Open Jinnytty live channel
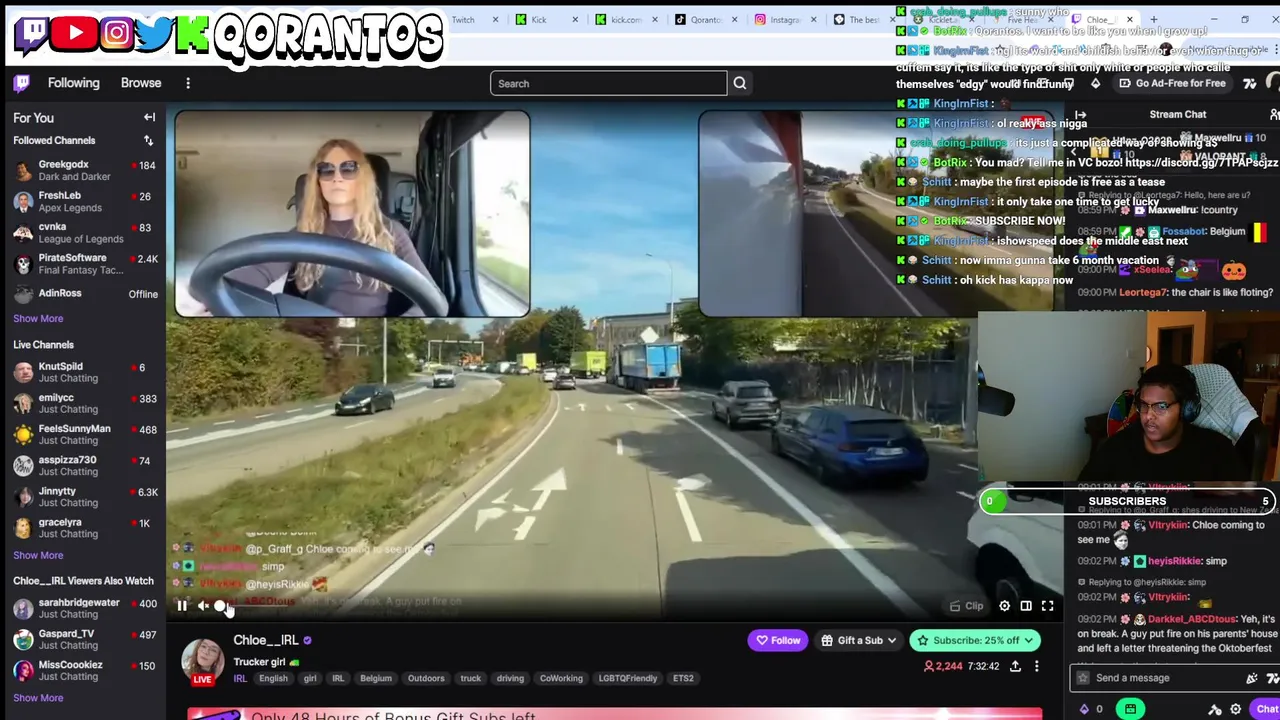Screen dimensions: 1280x720 click(85, 496)
